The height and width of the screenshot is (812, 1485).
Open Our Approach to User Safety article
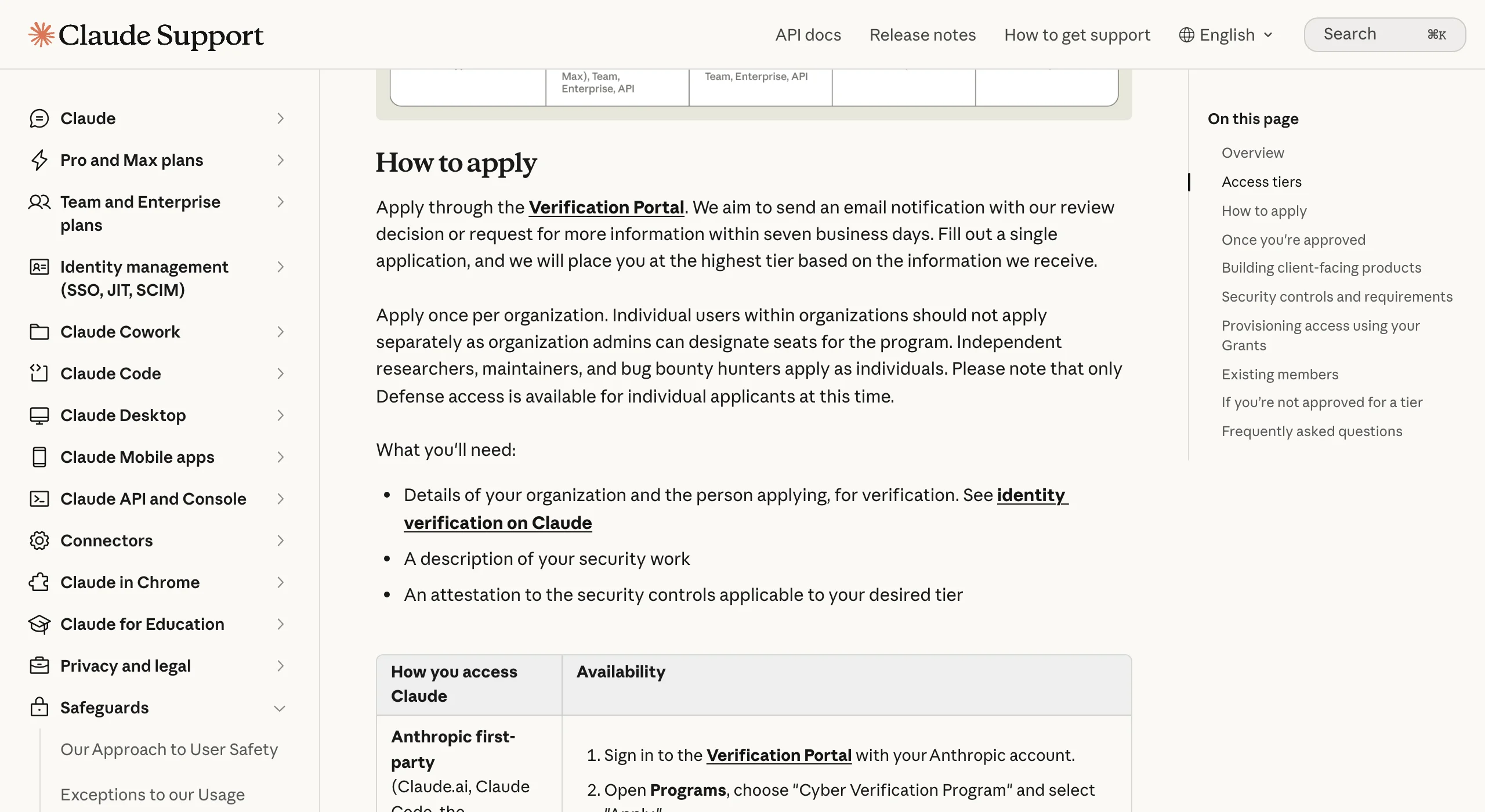(x=169, y=749)
